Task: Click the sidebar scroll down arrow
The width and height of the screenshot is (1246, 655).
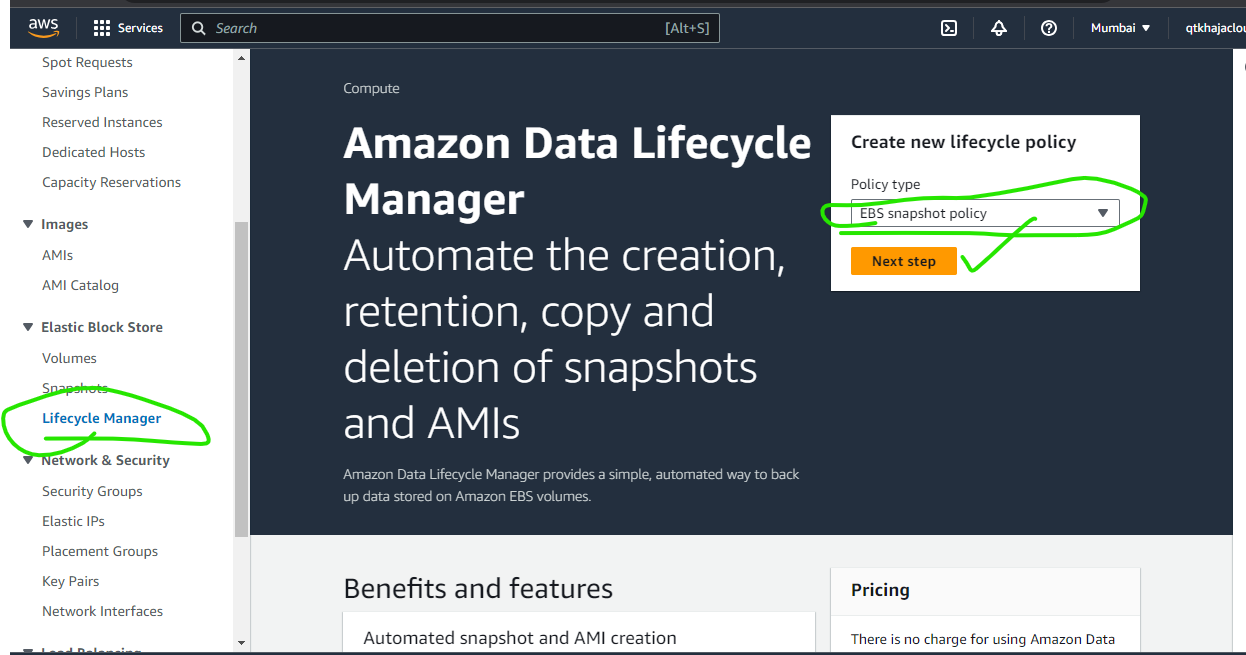Action: [241, 643]
